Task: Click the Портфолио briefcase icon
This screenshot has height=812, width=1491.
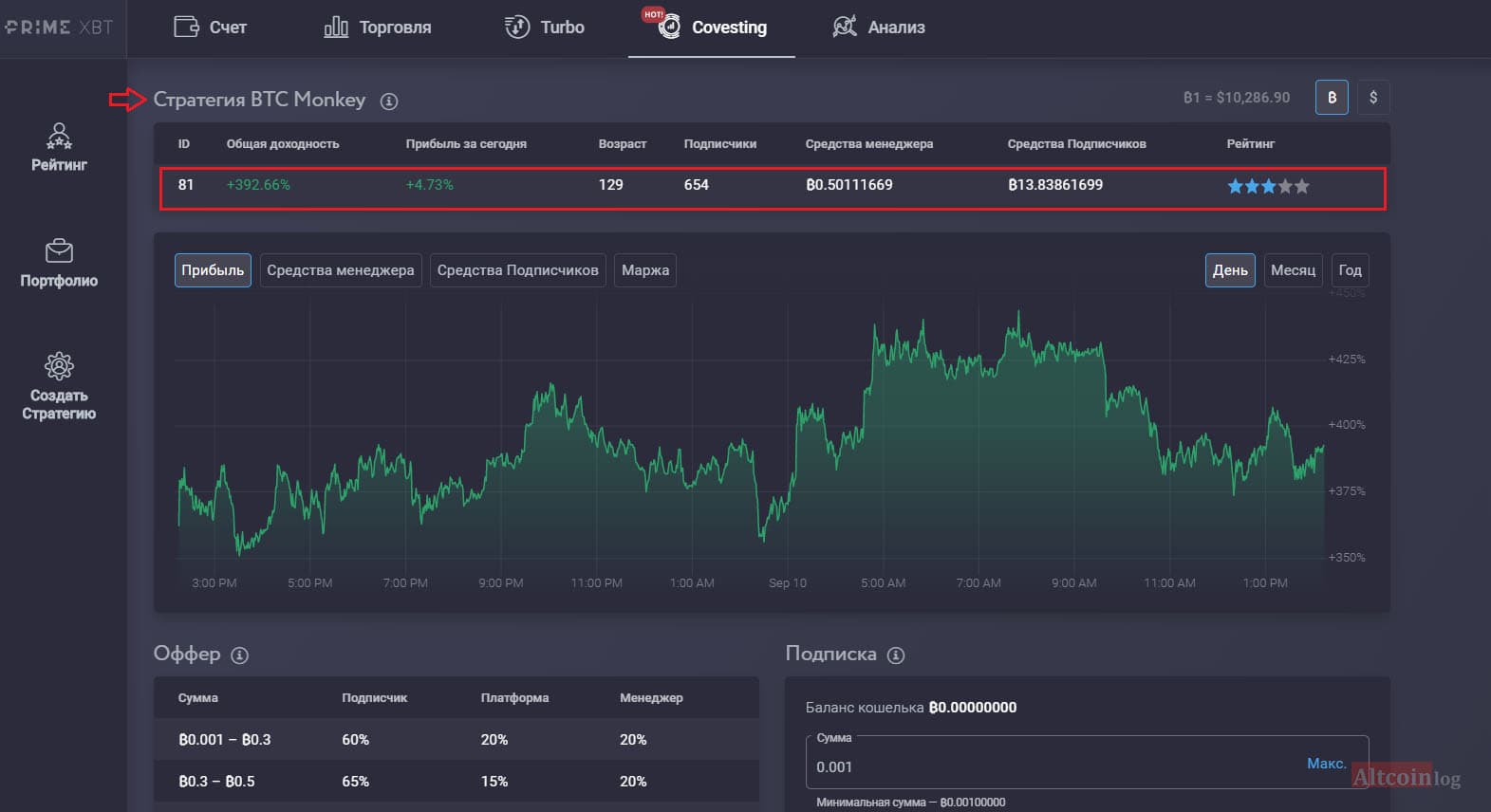Action: click(x=59, y=251)
